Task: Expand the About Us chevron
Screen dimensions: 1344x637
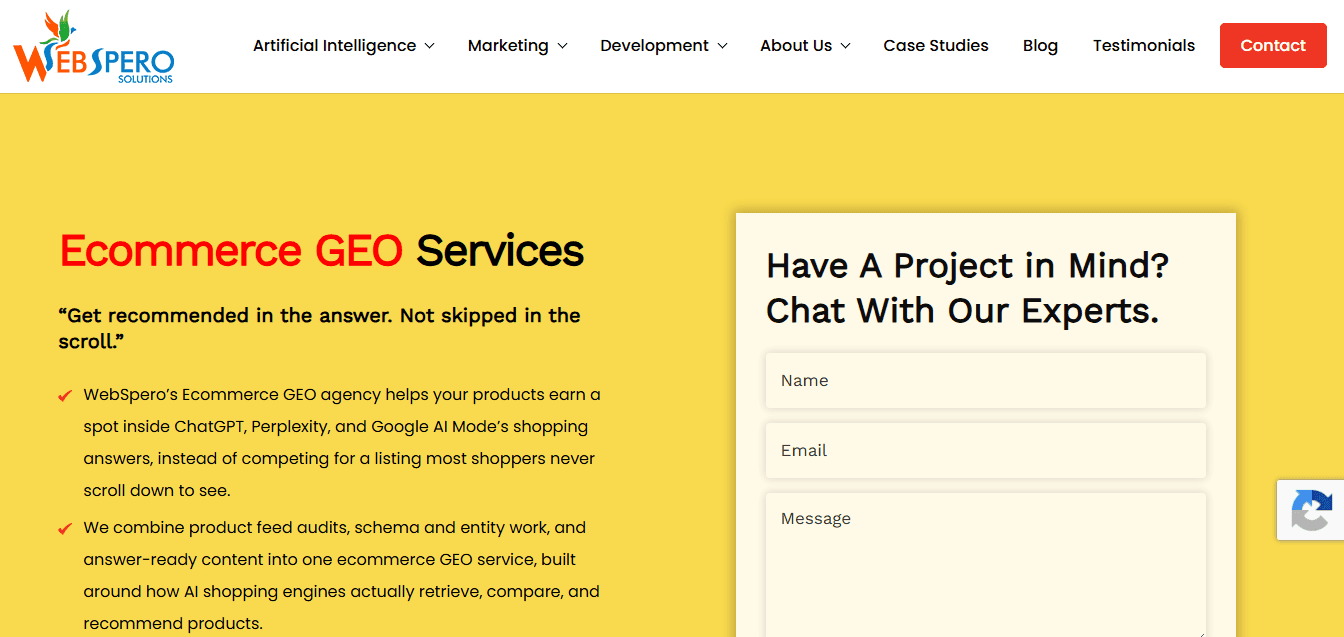Action: [845, 46]
